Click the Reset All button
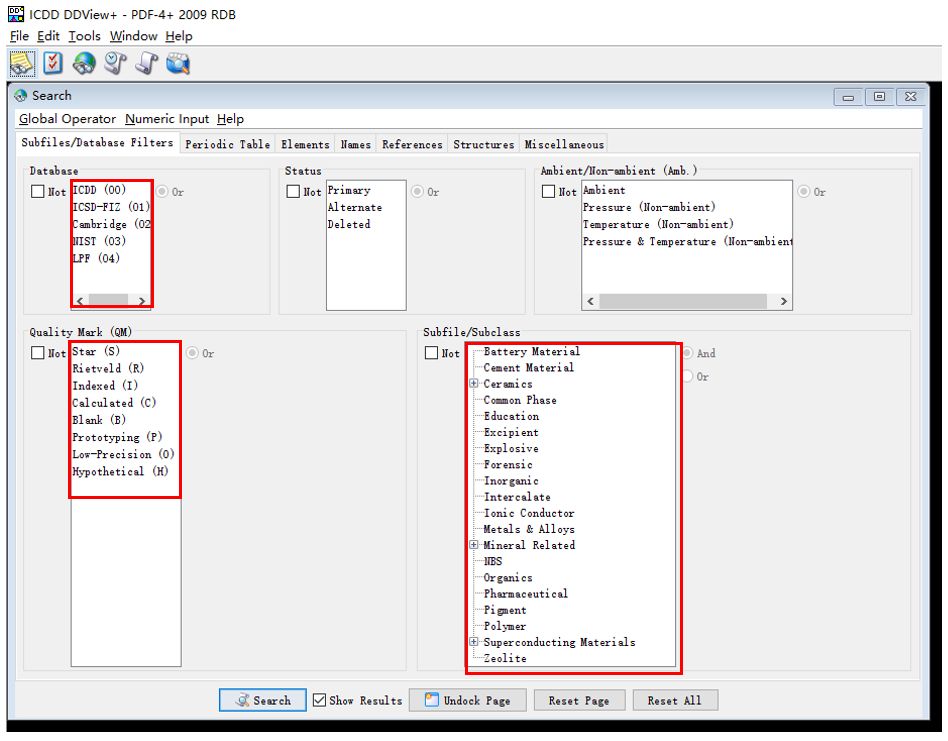948x741 pixels. (x=675, y=700)
